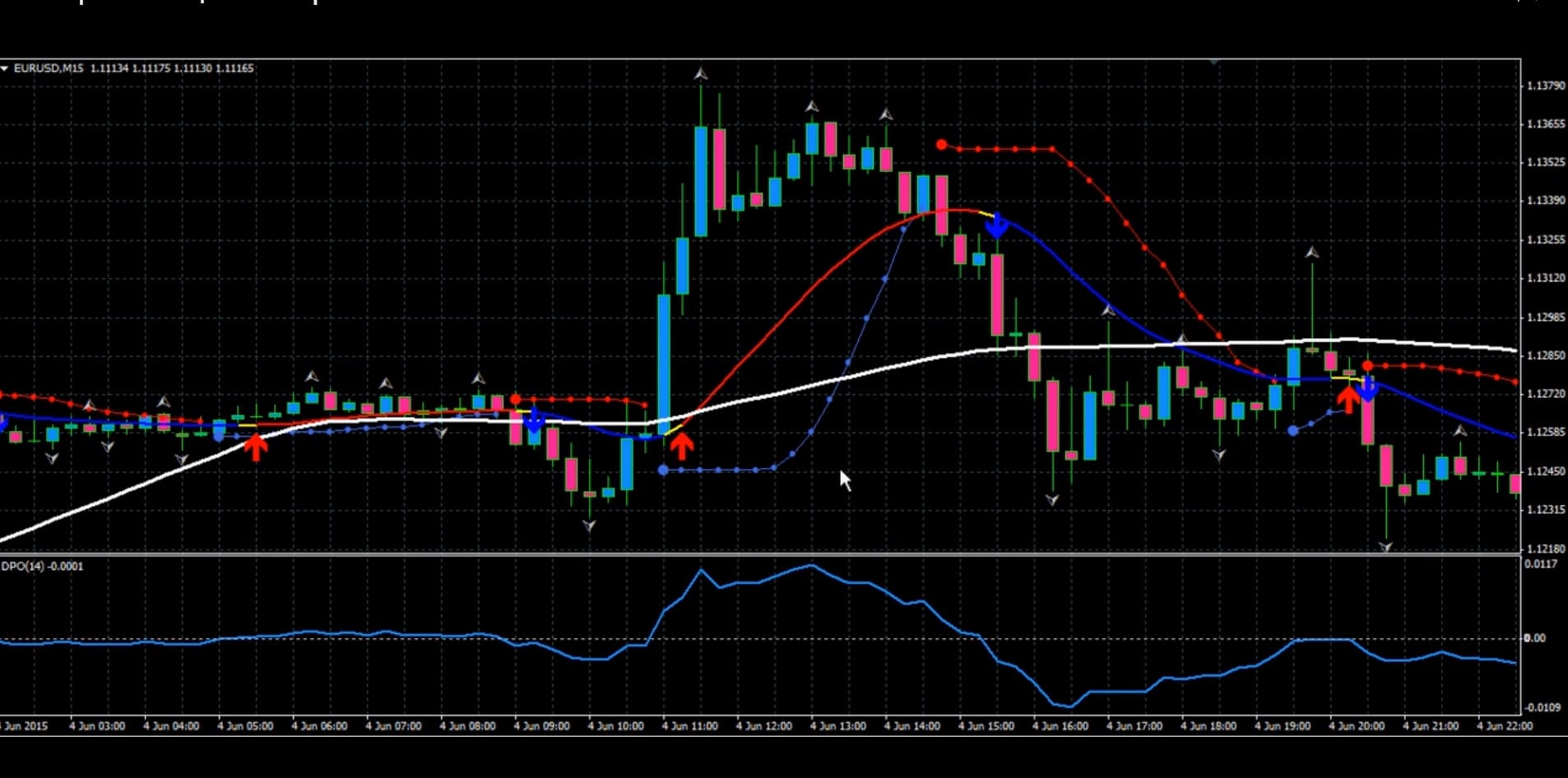Click the 4 Jun 11:00 time label
This screenshot has height=778, width=1568.
point(689,726)
